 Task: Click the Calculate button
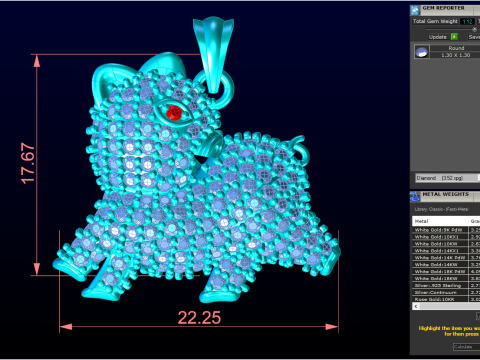[466, 347]
